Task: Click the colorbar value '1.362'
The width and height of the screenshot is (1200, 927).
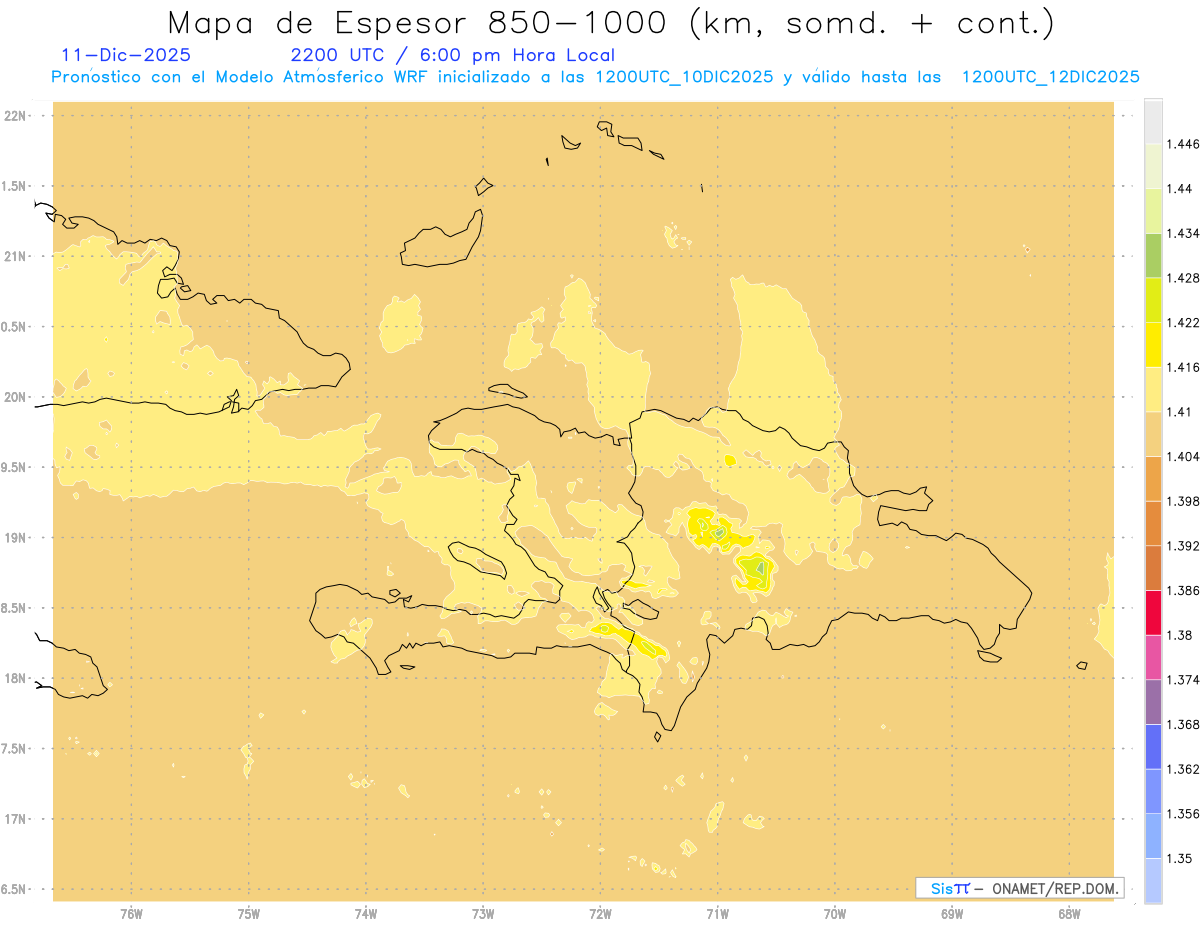Action: click(x=1182, y=769)
